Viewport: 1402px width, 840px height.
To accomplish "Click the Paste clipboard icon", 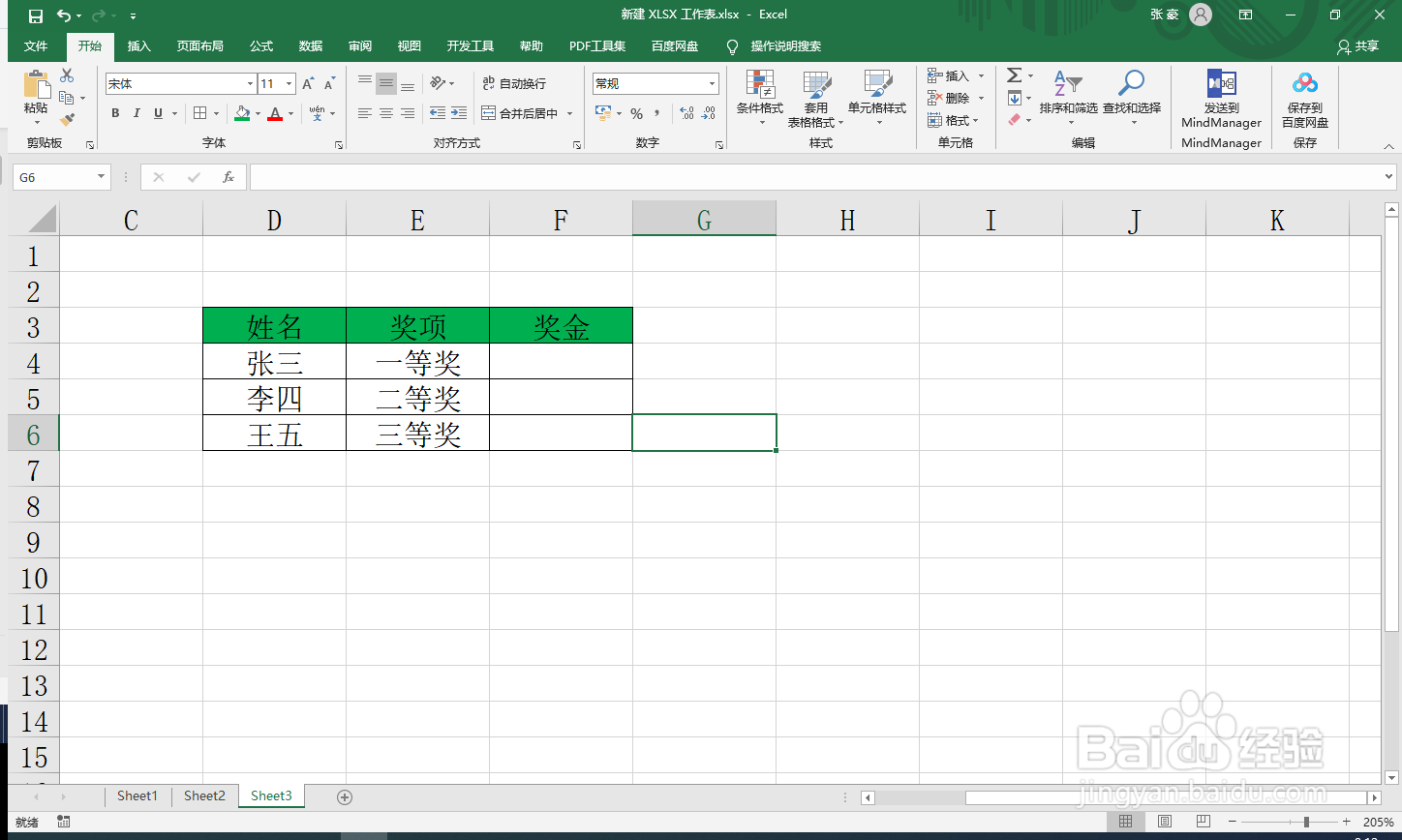I will (36, 84).
